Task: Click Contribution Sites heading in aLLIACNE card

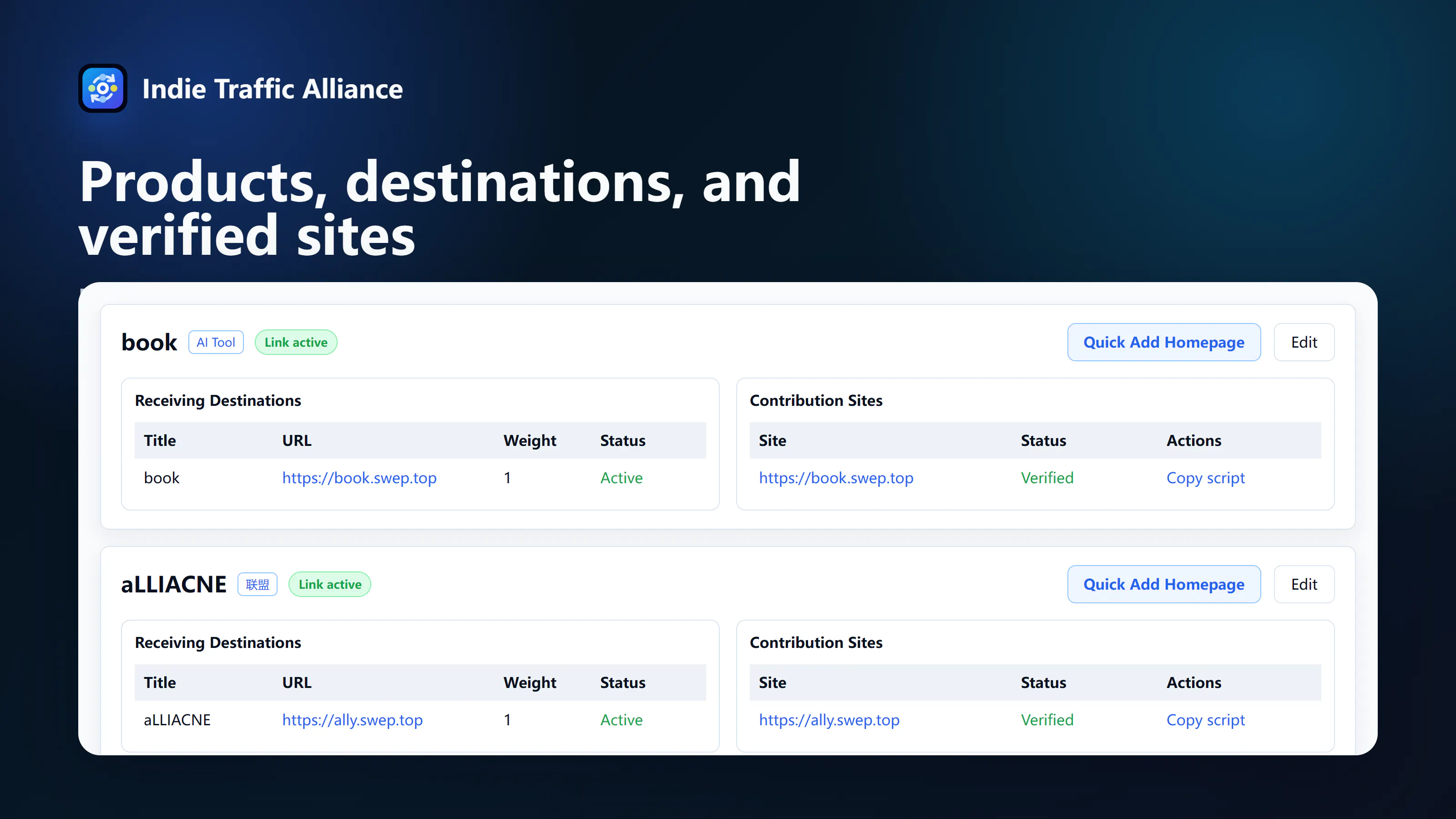Action: pyautogui.click(x=816, y=642)
